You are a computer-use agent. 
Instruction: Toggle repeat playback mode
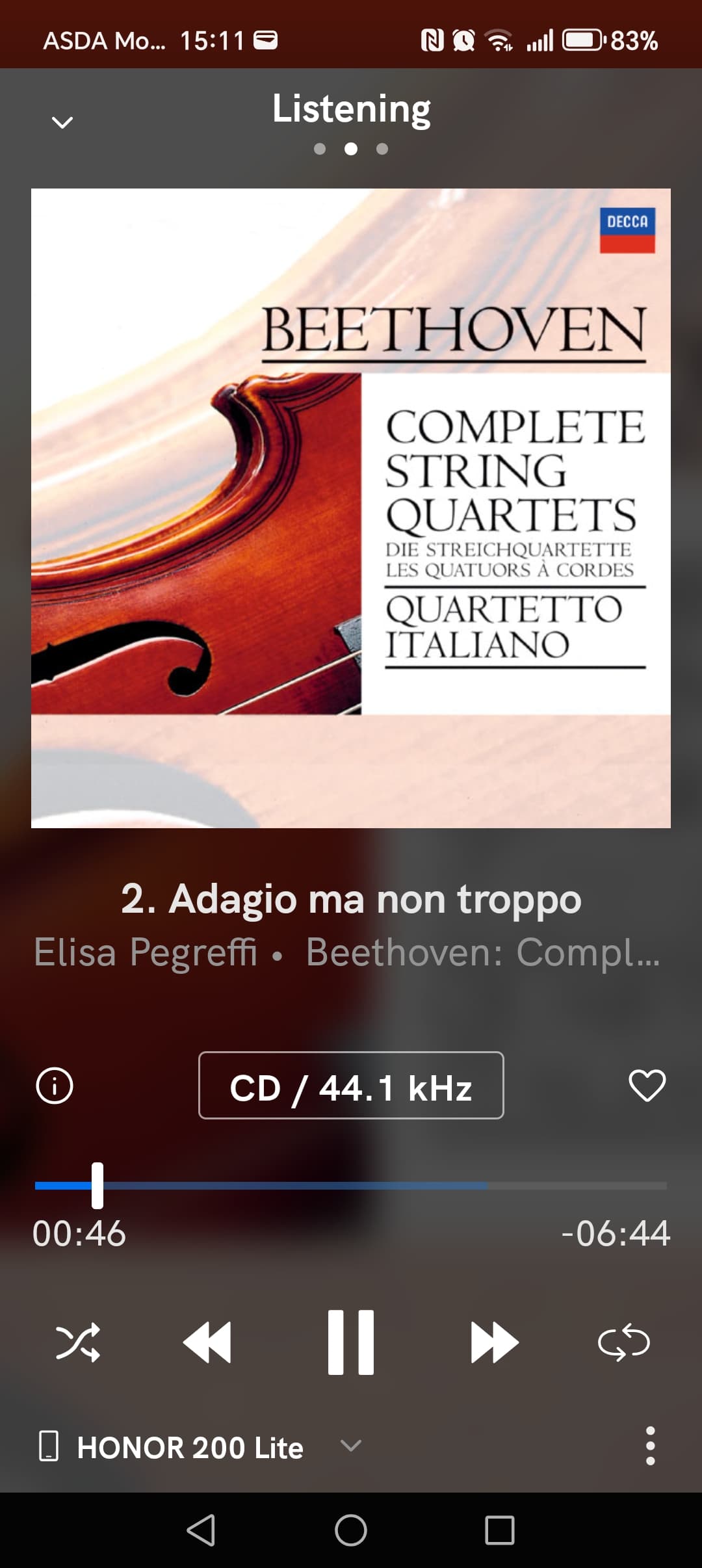tap(623, 1342)
